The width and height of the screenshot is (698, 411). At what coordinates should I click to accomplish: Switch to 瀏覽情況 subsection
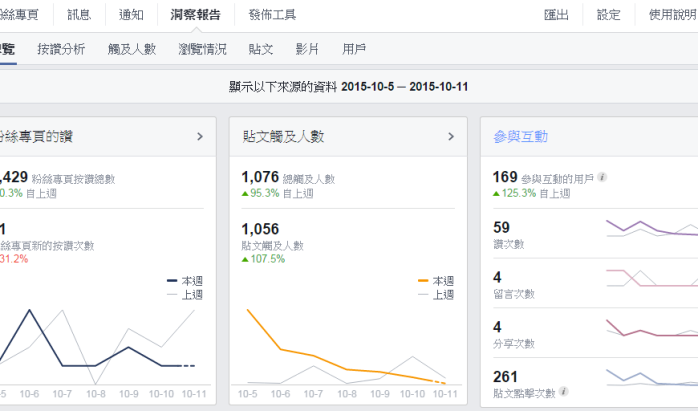[x=202, y=48]
